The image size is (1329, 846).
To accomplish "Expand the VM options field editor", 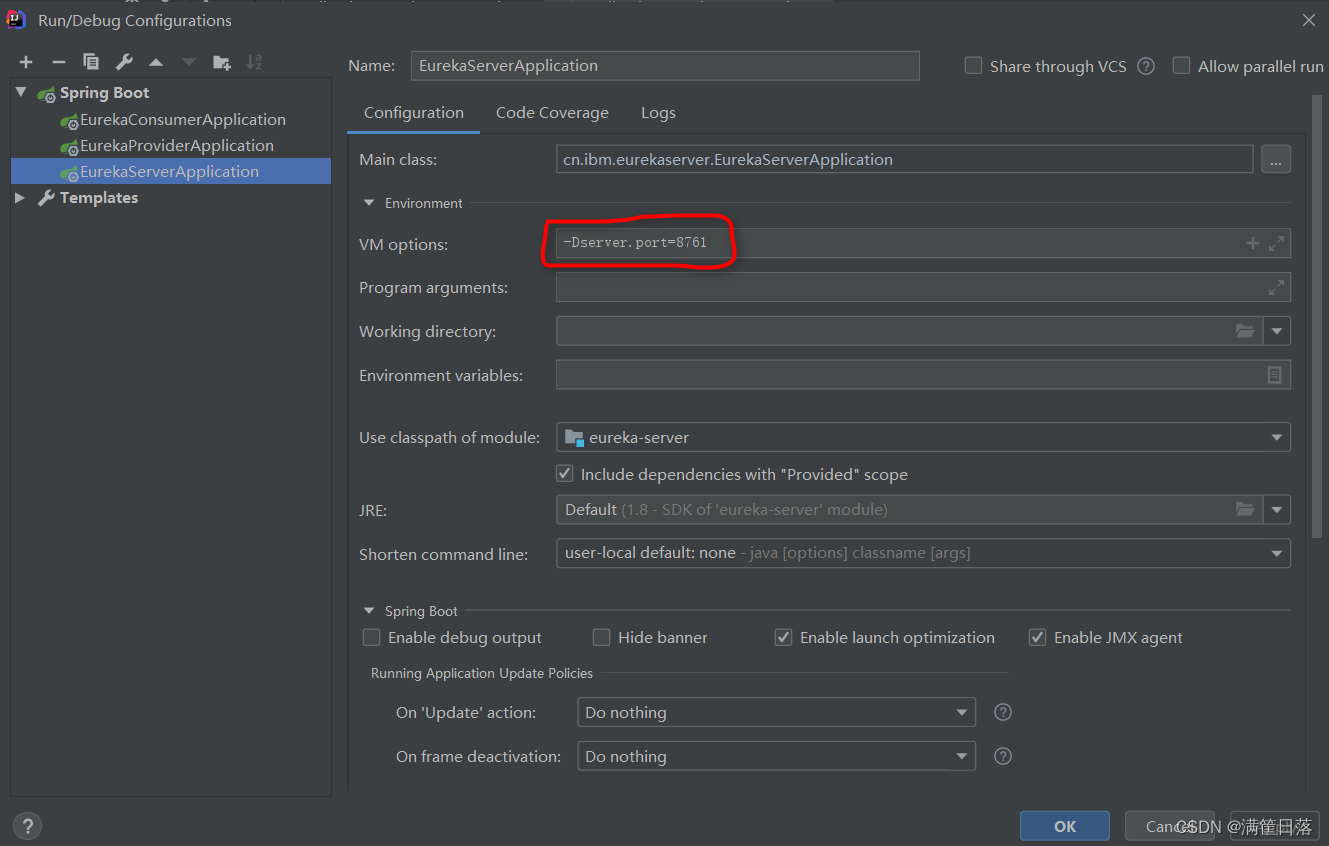I will 1276,243.
